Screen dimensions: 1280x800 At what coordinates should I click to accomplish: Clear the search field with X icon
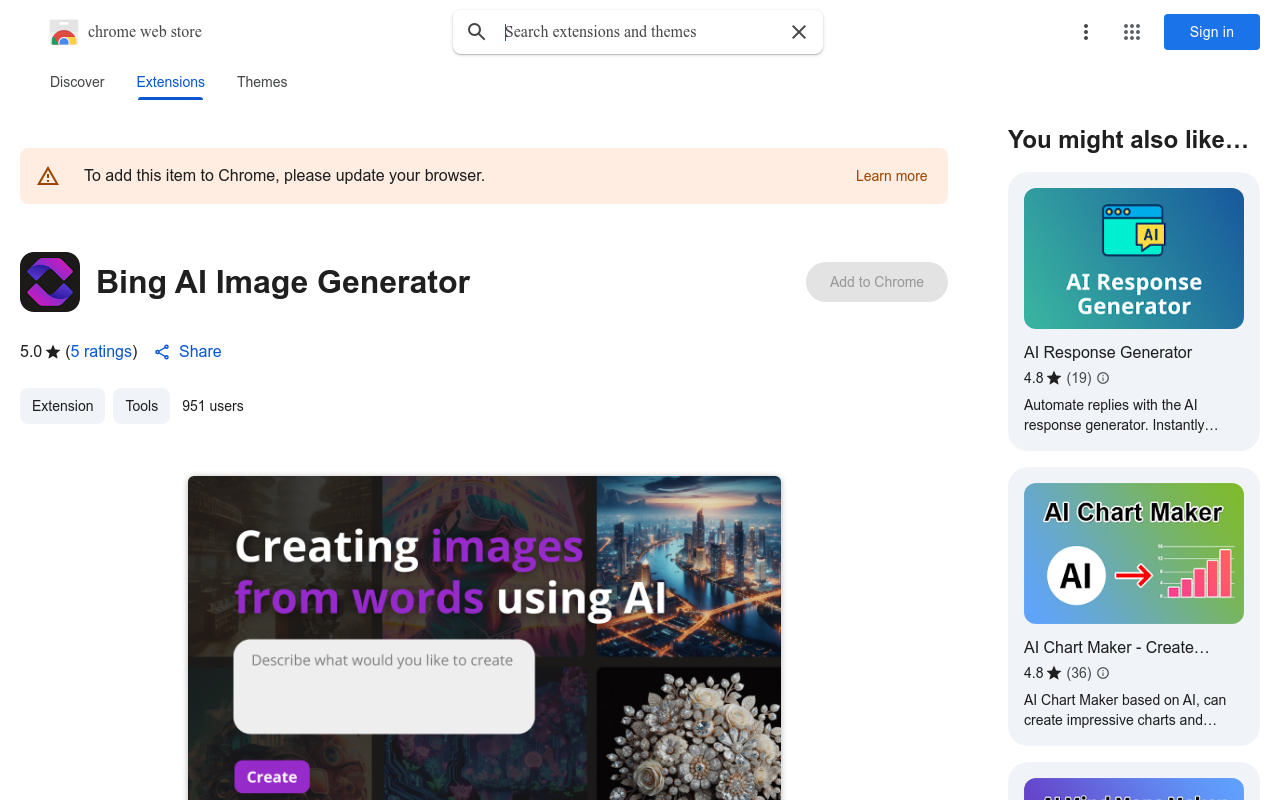(799, 32)
